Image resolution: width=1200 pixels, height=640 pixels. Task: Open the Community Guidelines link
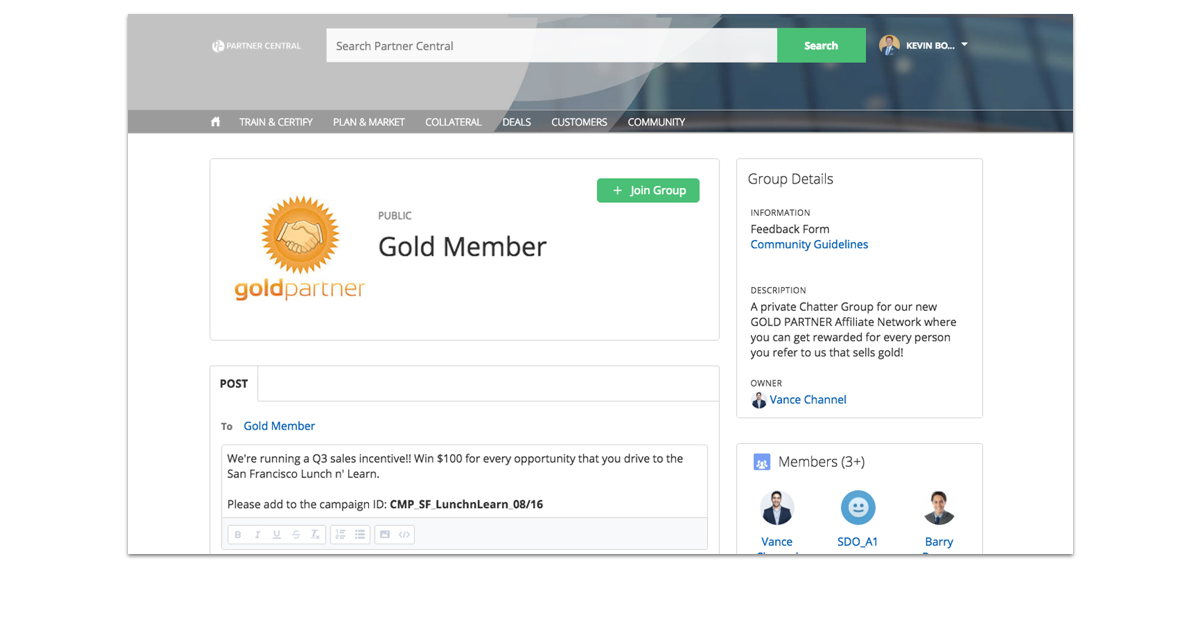809,245
